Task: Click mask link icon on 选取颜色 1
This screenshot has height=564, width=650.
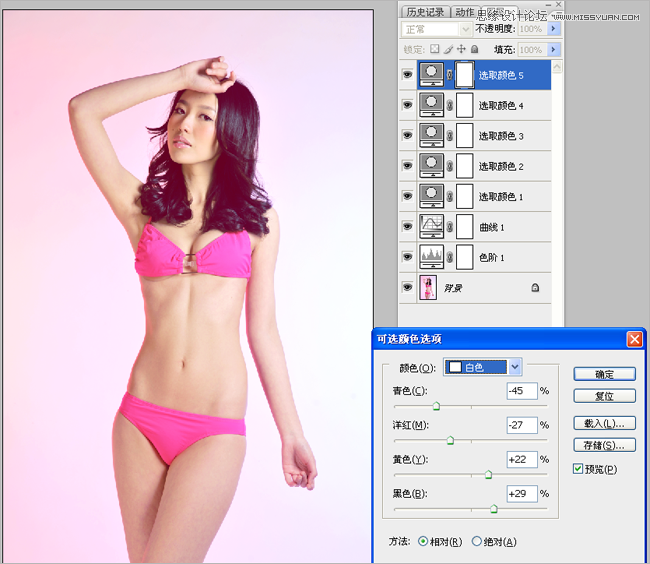Action: click(450, 196)
